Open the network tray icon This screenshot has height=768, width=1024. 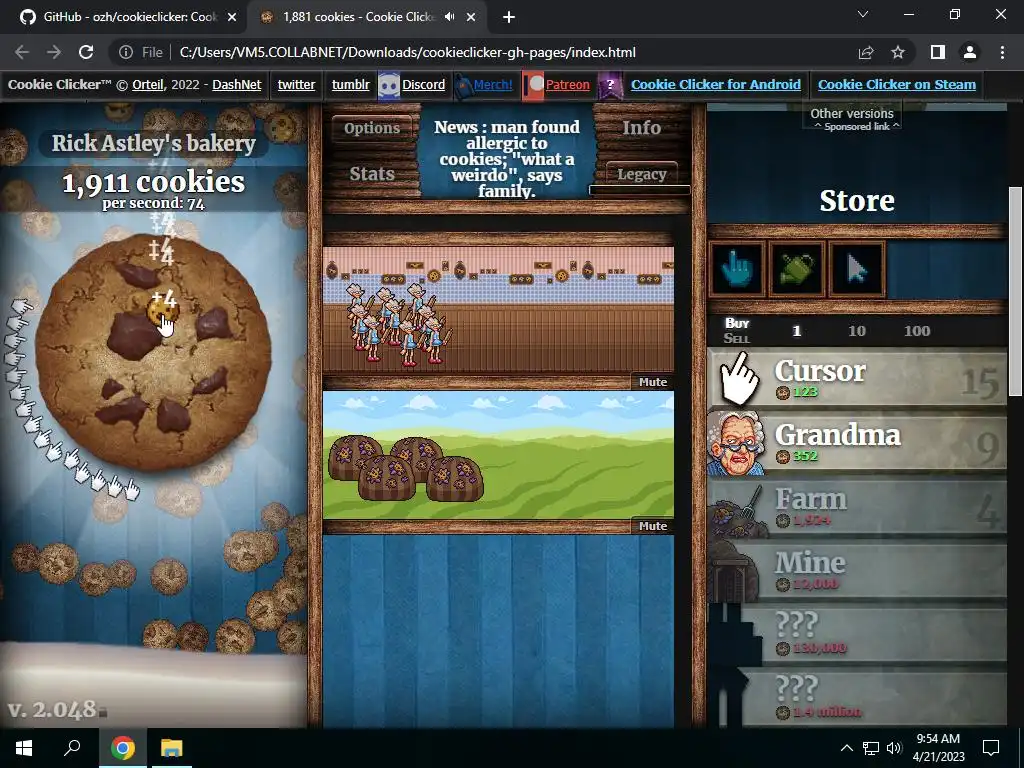coord(871,748)
